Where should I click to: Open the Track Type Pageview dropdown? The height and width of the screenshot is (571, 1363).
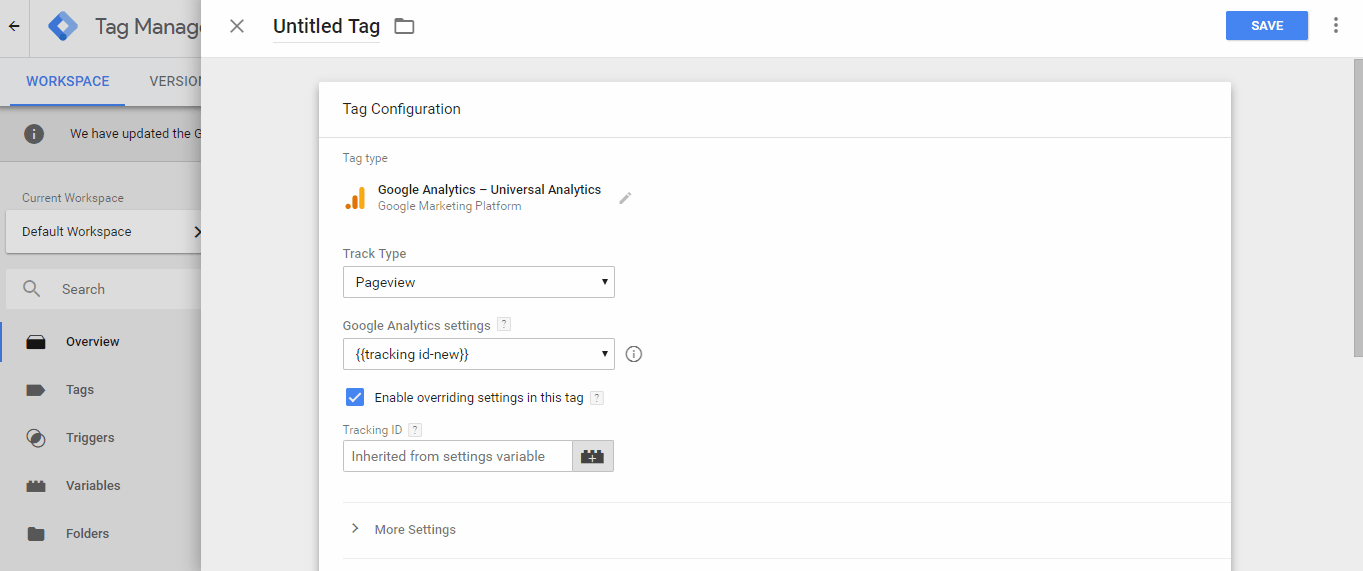[478, 282]
